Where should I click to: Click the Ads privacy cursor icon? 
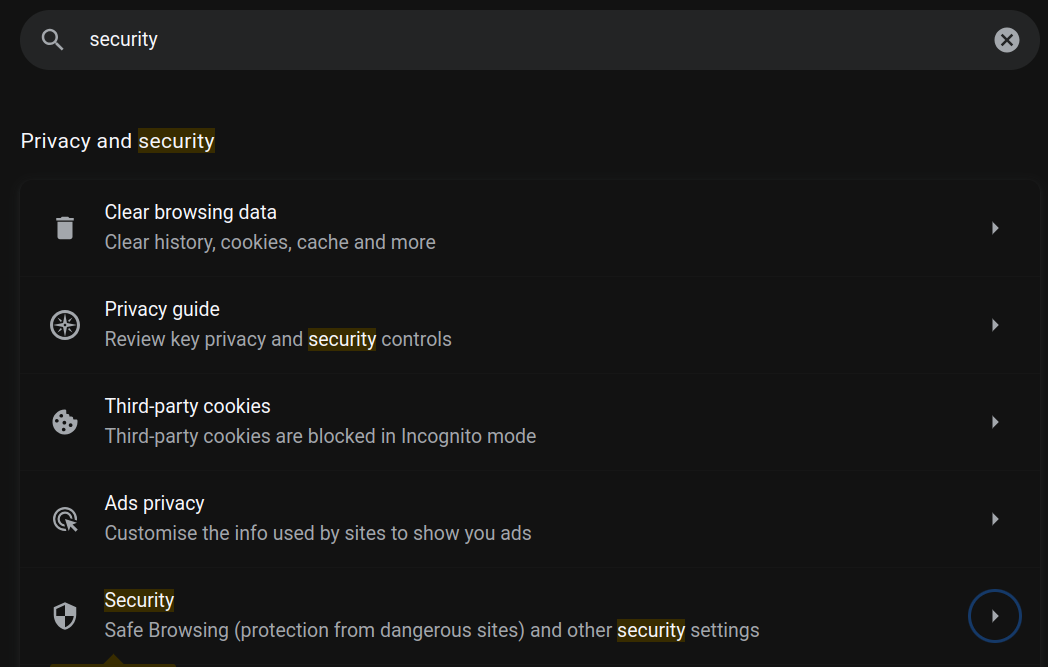tap(65, 519)
